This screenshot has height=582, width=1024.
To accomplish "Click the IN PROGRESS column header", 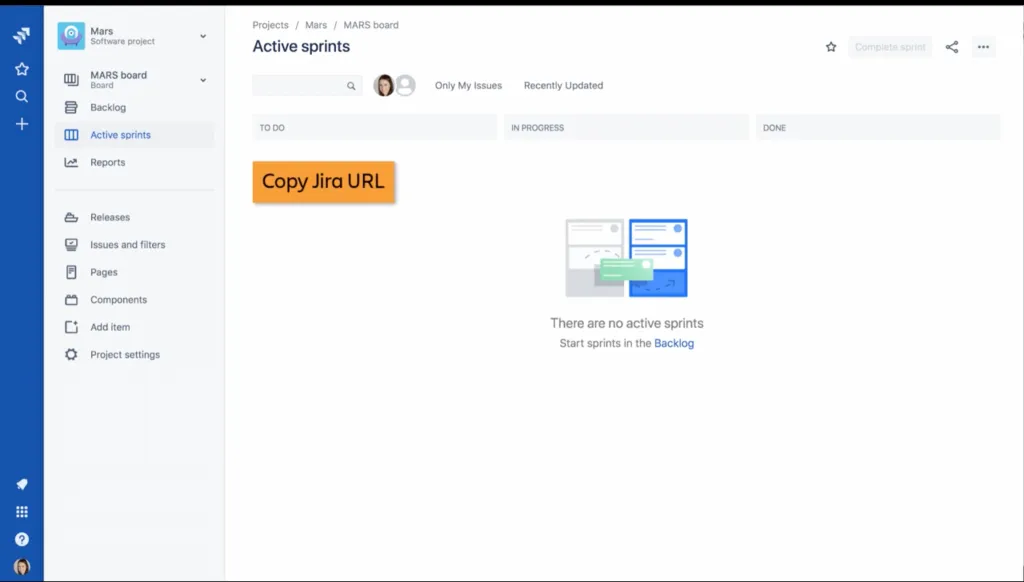I will coord(626,127).
